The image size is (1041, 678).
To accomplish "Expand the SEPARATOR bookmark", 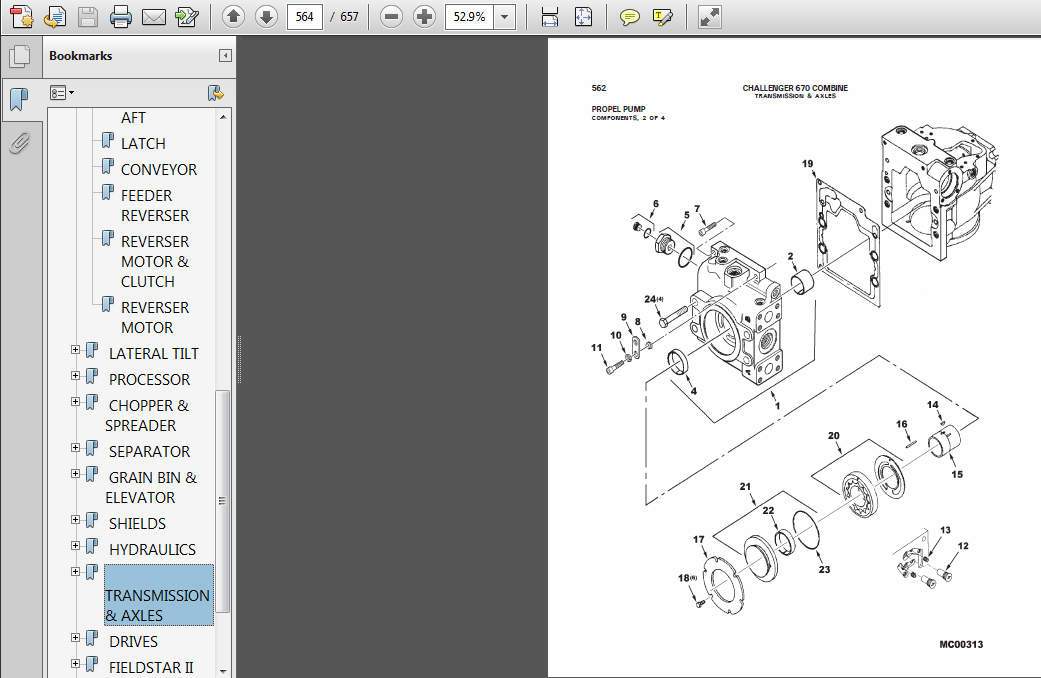I will pyautogui.click(x=76, y=448).
